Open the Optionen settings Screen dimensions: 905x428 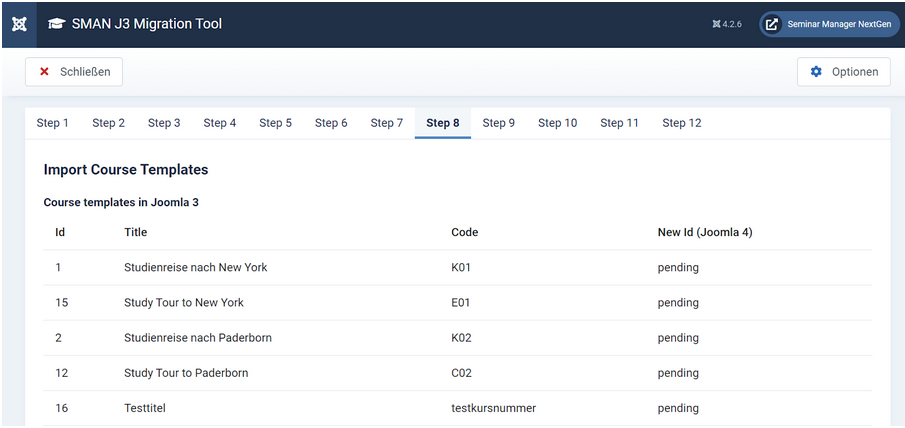click(x=843, y=72)
